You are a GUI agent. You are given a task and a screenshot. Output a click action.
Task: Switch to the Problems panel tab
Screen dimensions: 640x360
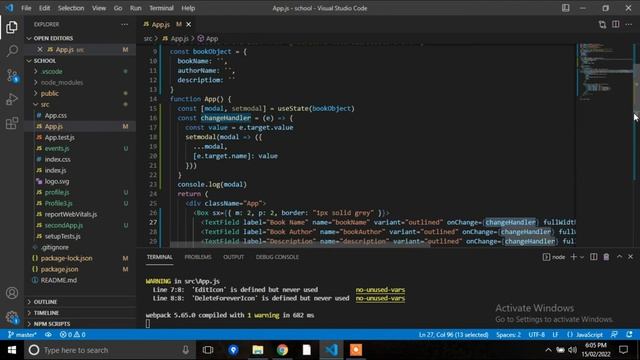198,257
